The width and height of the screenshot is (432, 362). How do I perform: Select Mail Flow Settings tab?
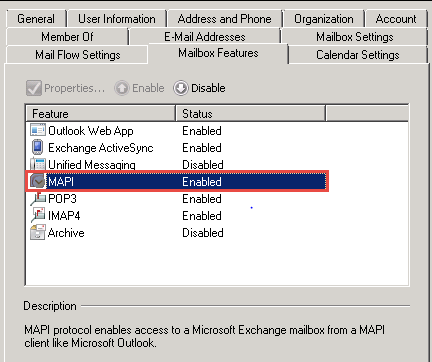click(77, 55)
